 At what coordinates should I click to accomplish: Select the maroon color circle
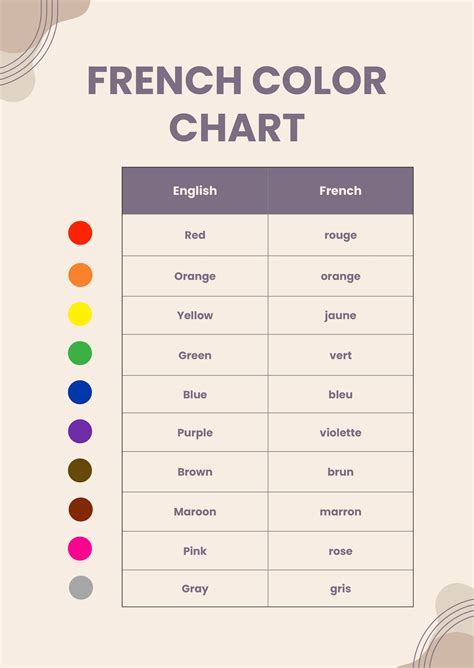coord(80,510)
